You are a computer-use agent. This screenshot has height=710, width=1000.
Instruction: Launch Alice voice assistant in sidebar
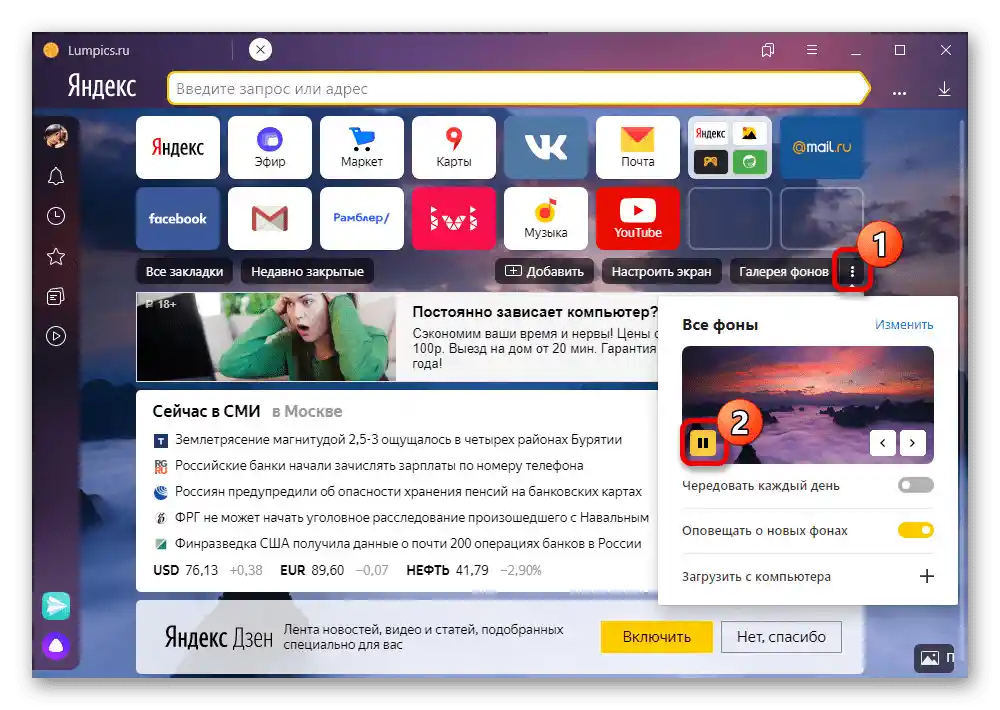pos(56,646)
